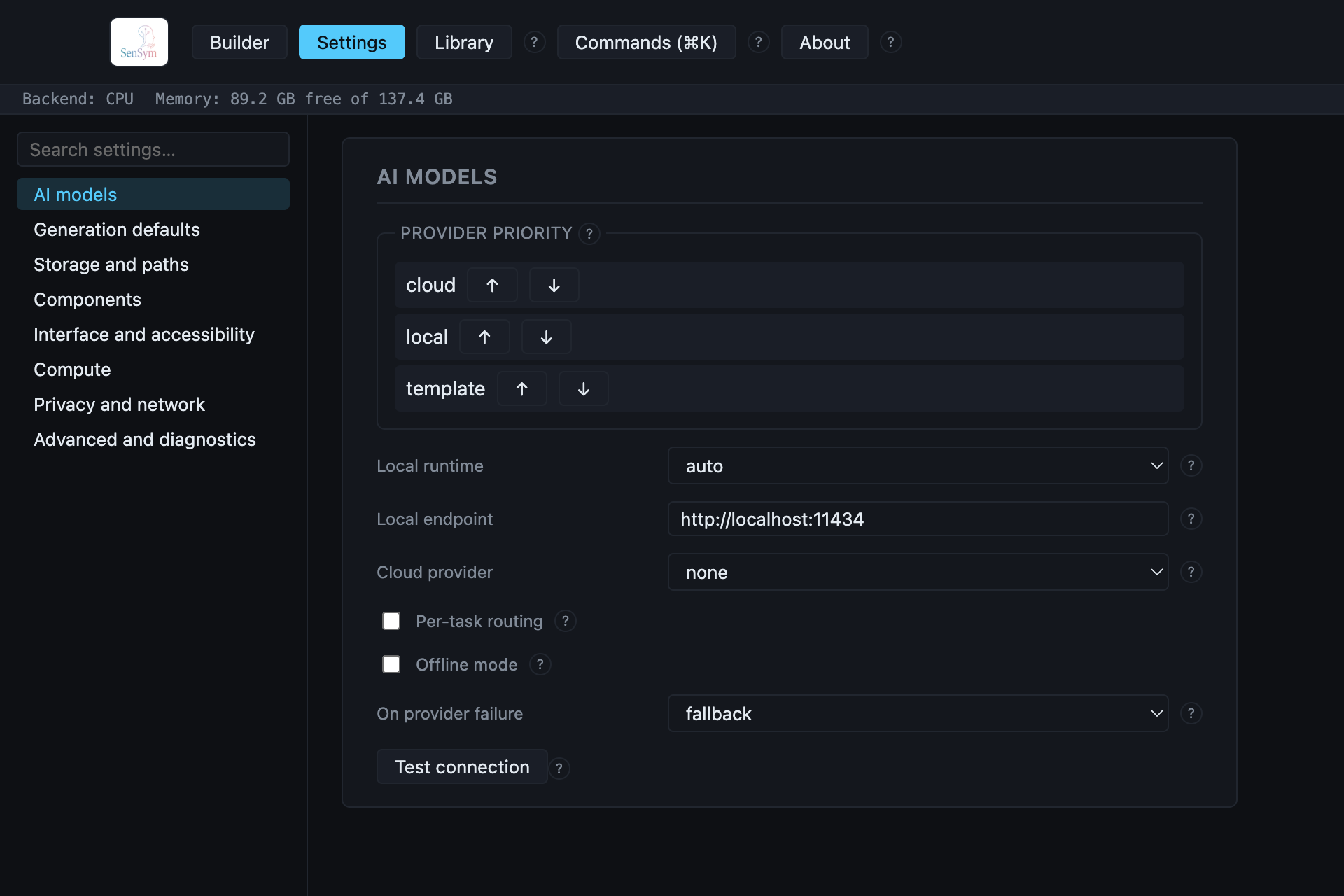Move local provider up in priority
The height and width of the screenshot is (896, 1344).
(x=484, y=337)
